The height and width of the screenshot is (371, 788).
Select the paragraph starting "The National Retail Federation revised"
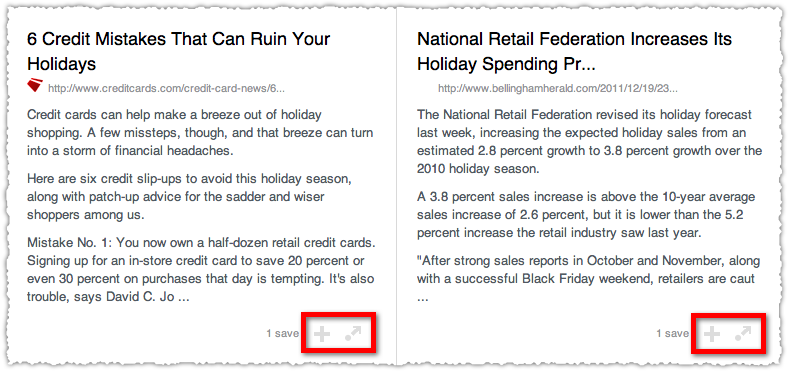[x=589, y=142]
